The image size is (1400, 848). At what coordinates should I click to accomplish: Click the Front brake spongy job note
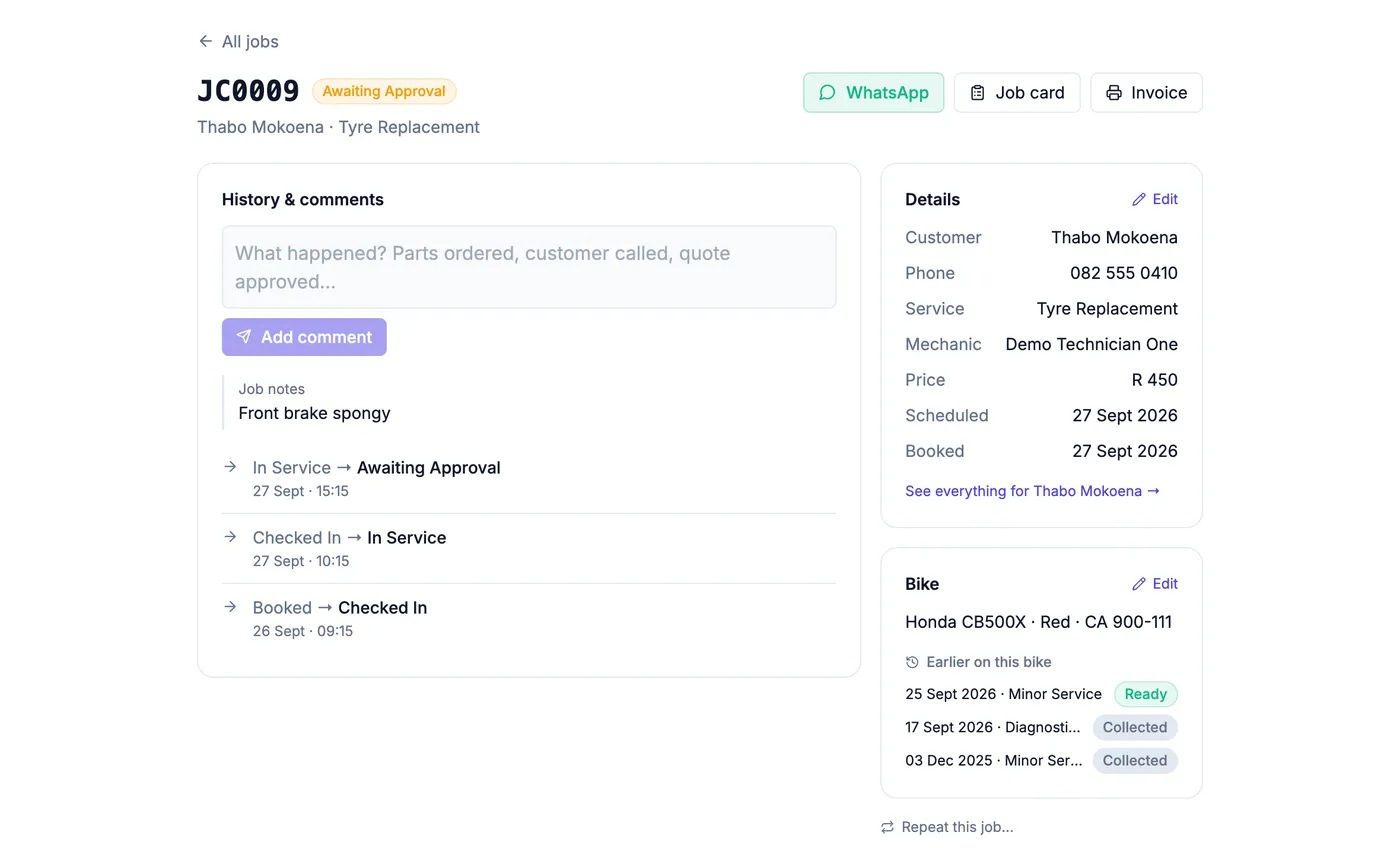[314, 413]
